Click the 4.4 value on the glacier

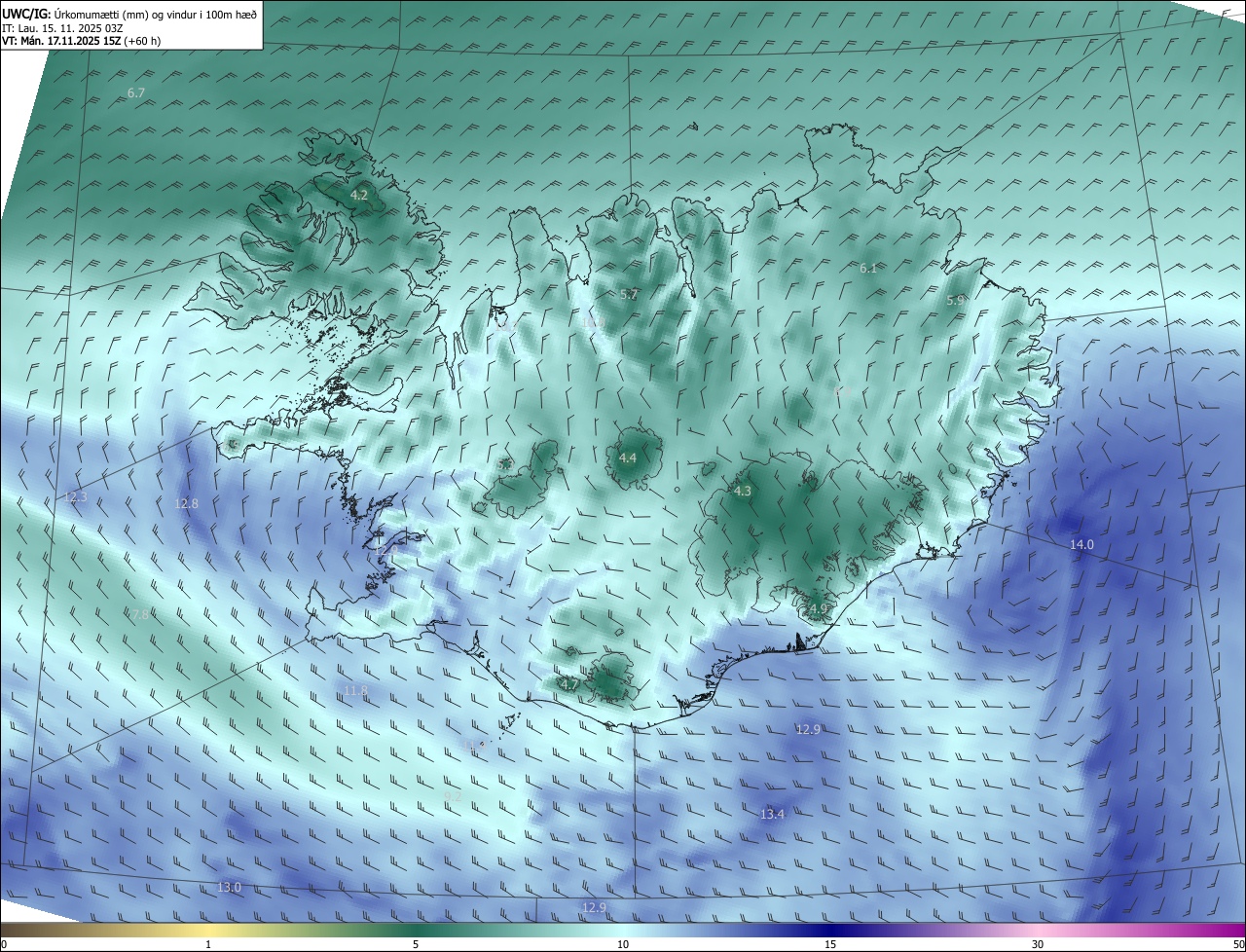(x=628, y=458)
